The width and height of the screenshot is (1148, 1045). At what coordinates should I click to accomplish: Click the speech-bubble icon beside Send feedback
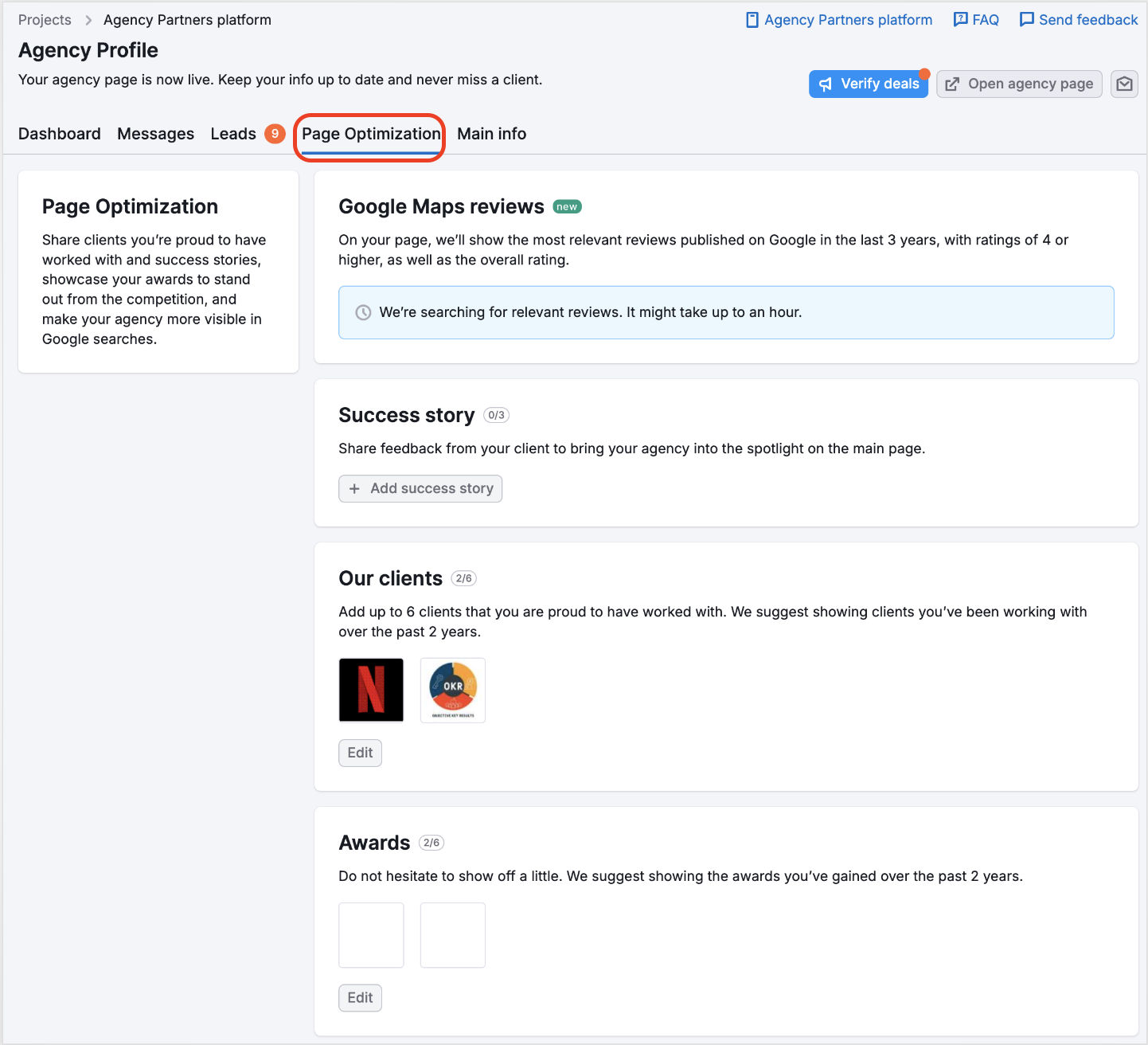[1027, 19]
